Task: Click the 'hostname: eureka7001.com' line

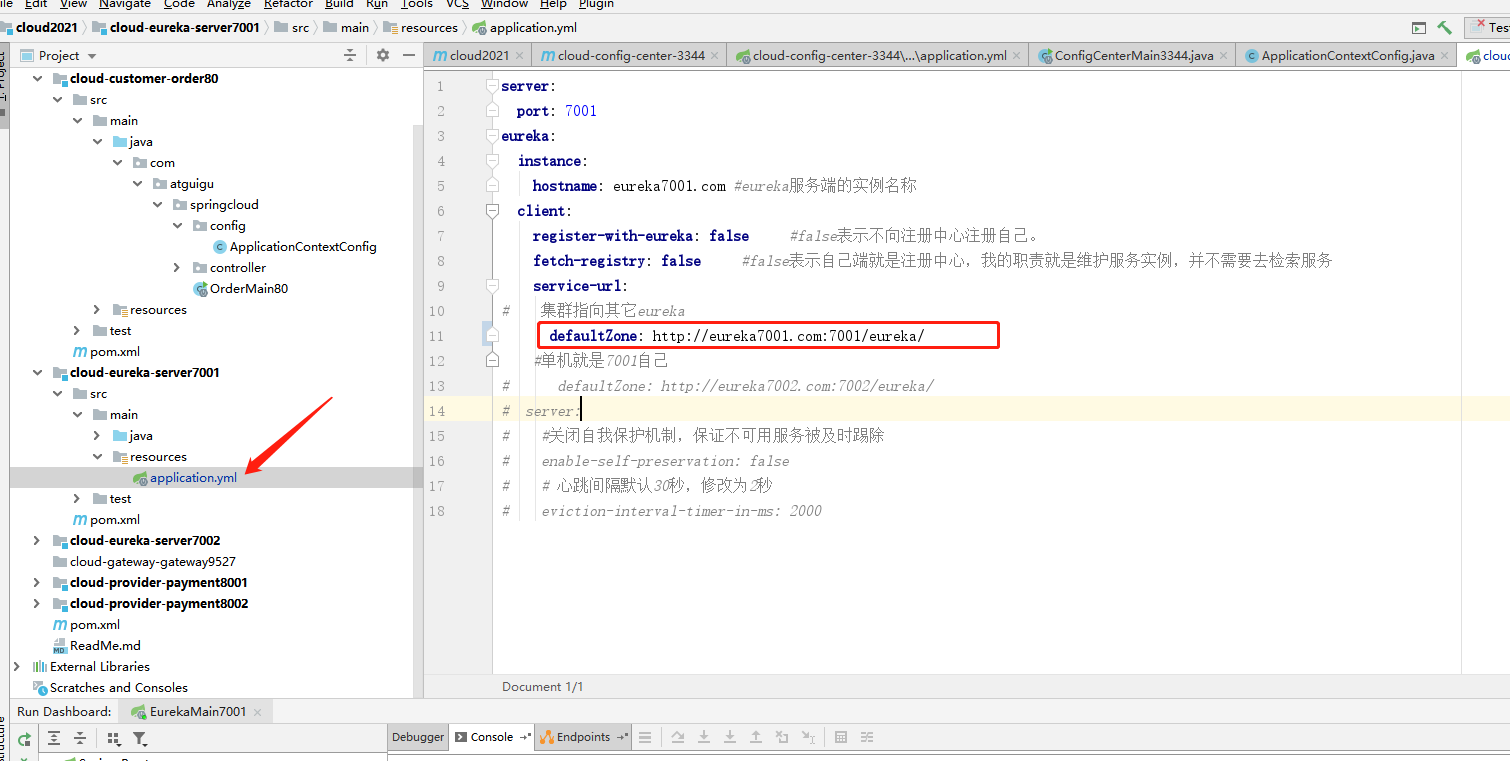Action: pyautogui.click(x=629, y=186)
